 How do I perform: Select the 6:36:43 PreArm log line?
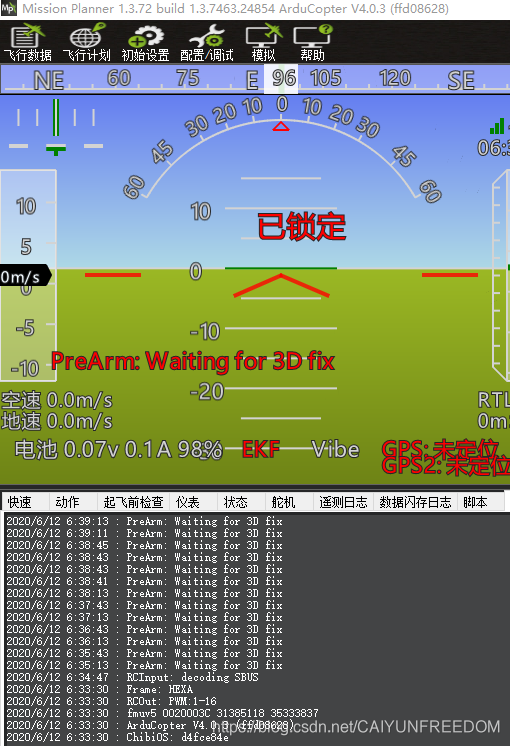pyautogui.click(x=144, y=629)
